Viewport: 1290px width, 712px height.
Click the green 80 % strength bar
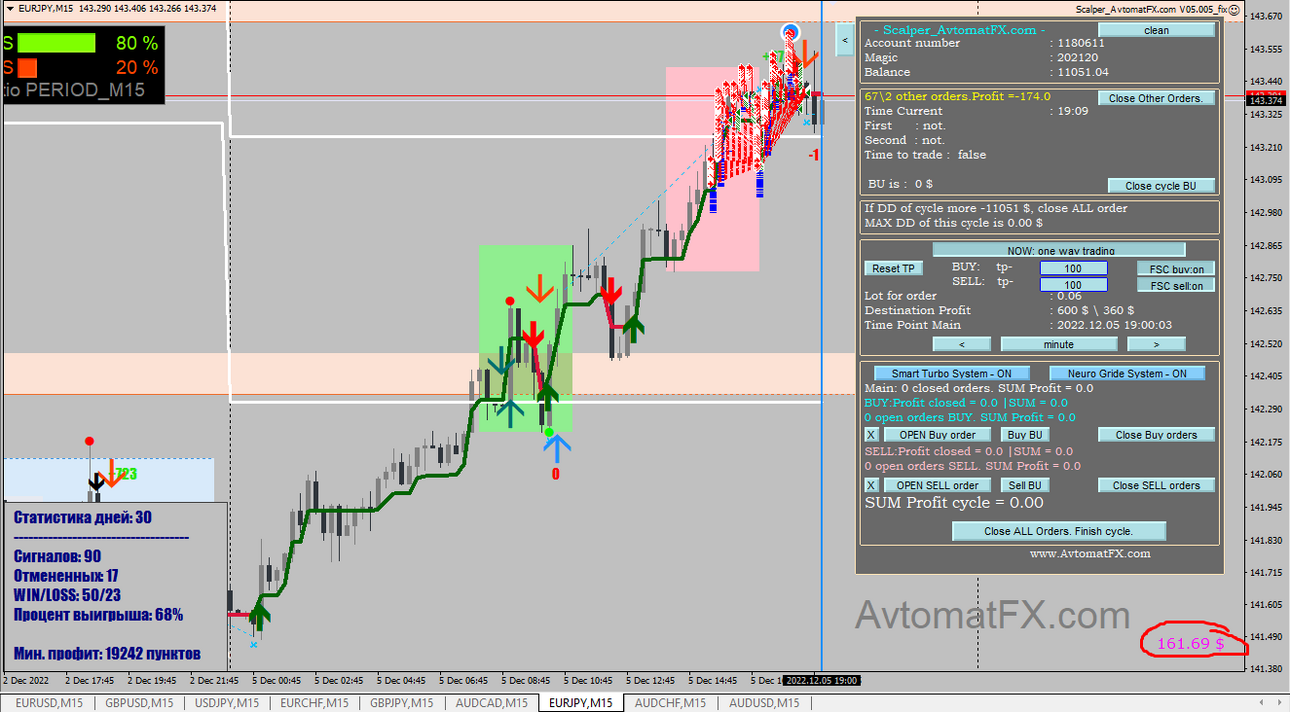pyautogui.click(x=56, y=43)
